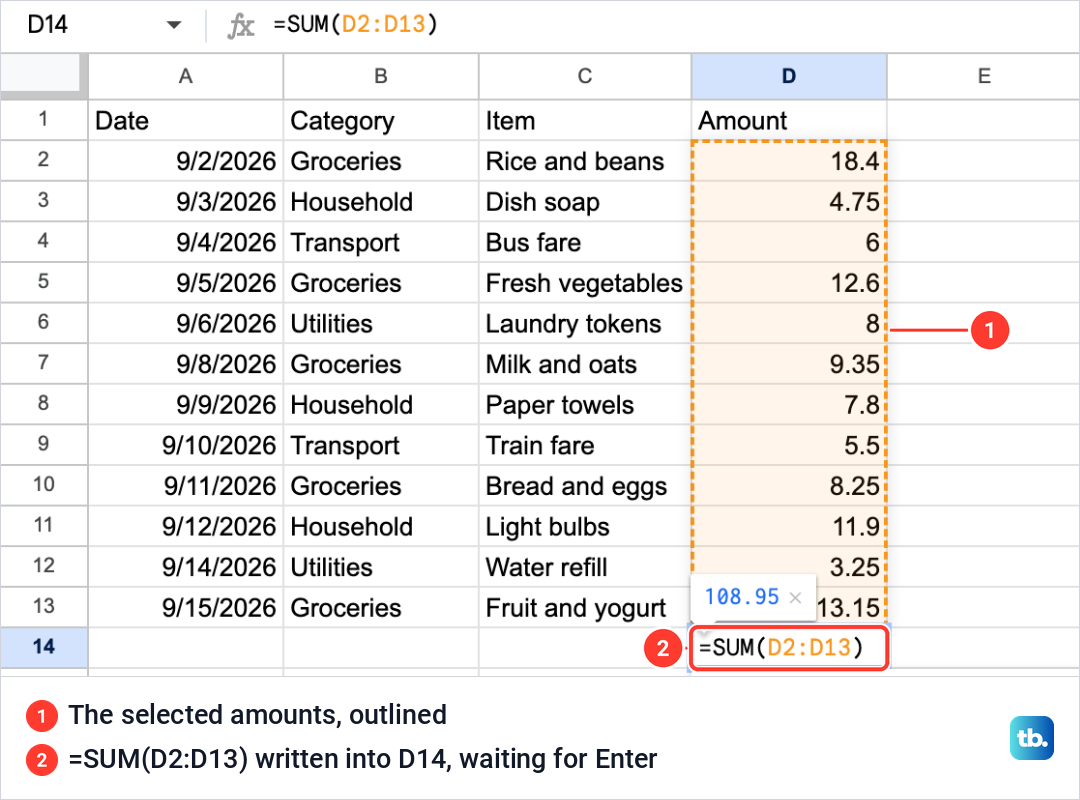Click the Transport cell in row 4
Screen dimensions: 1080x800
pyautogui.click(x=380, y=243)
